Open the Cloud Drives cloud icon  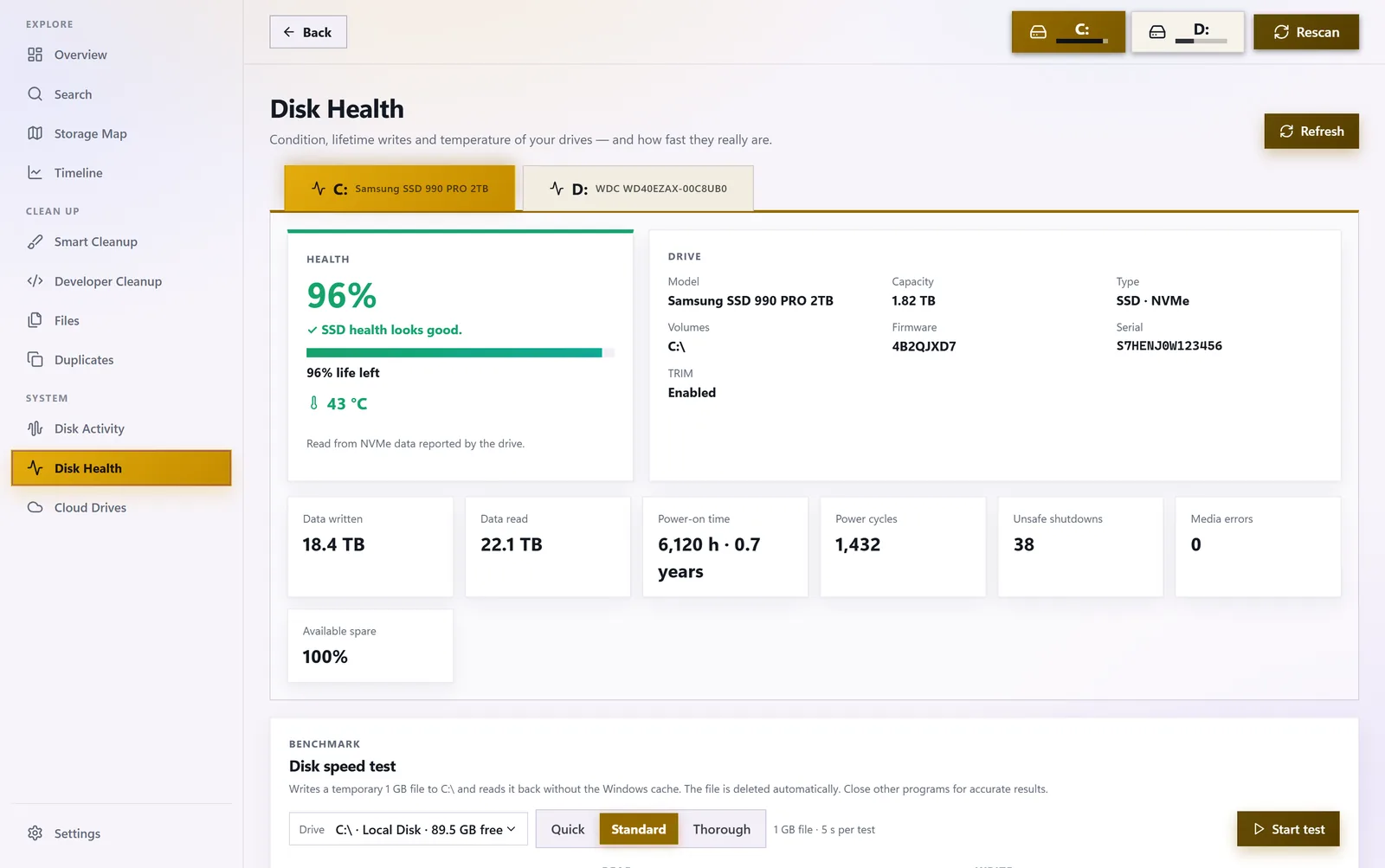coord(35,507)
